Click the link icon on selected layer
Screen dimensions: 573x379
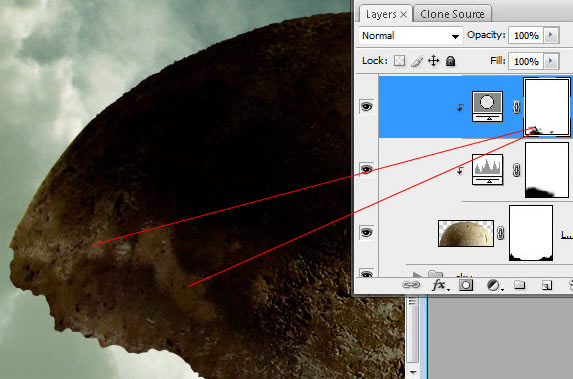tap(516, 107)
